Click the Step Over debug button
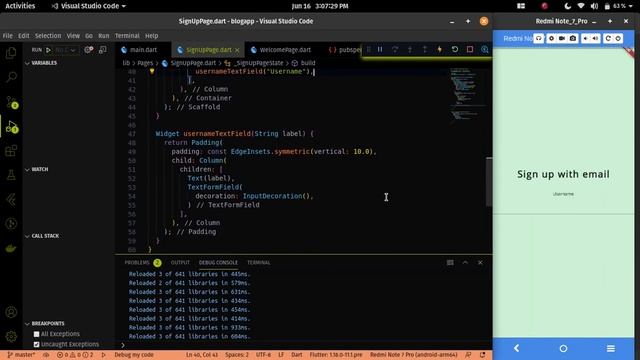The height and width of the screenshot is (360, 640). pyautogui.click(x=395, y=49)
